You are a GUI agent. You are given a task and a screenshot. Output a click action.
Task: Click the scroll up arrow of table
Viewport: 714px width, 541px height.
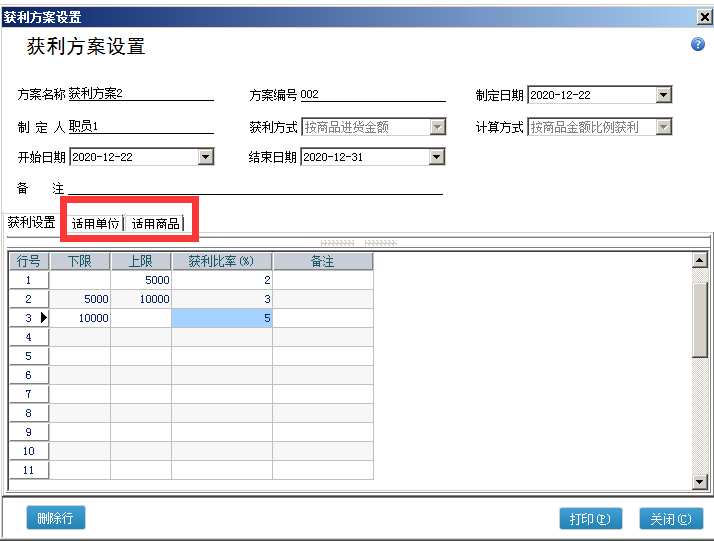tap(700, 261)
